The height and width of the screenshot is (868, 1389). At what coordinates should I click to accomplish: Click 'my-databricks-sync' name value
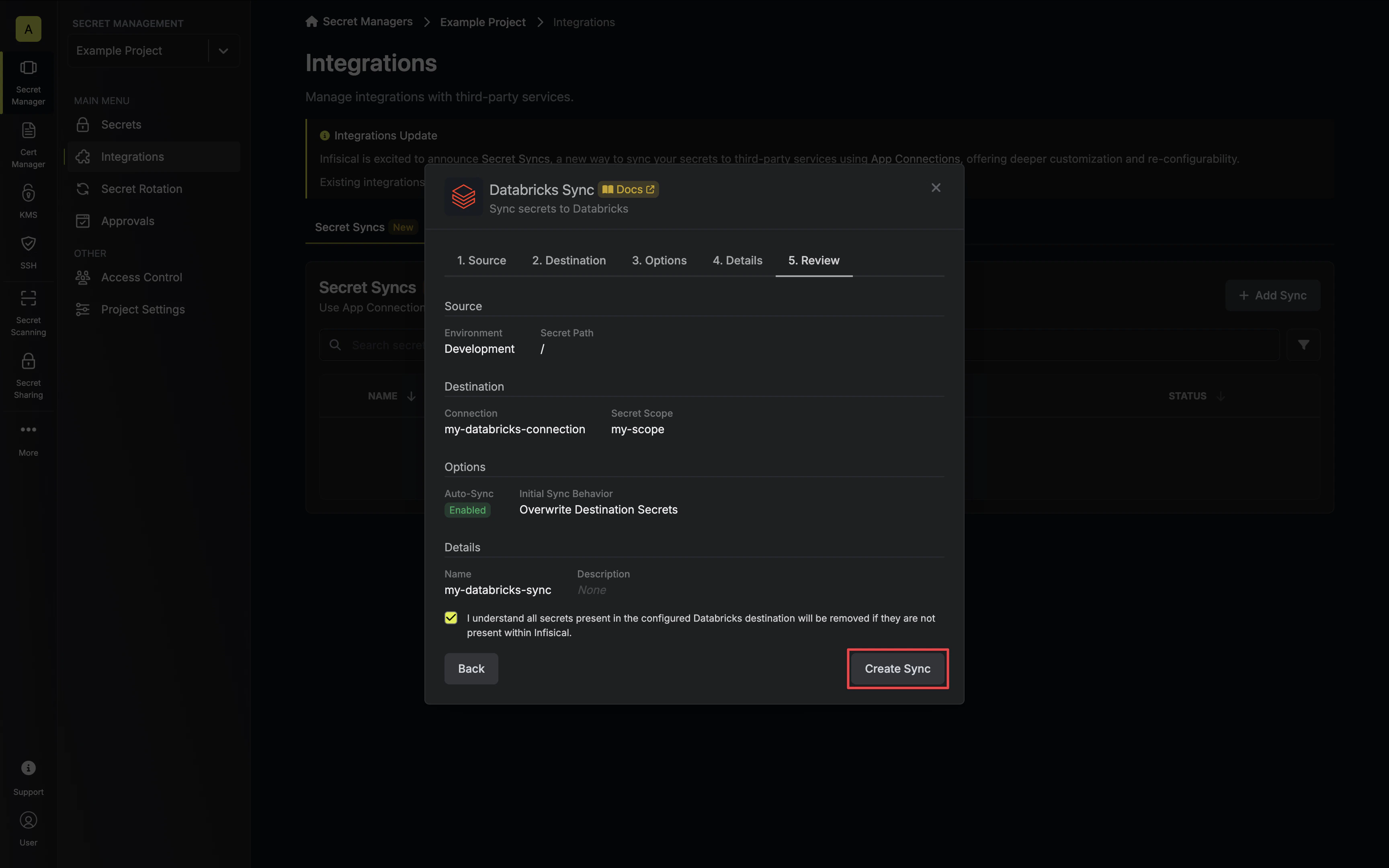pyautogui.click(x=498, y=590)
